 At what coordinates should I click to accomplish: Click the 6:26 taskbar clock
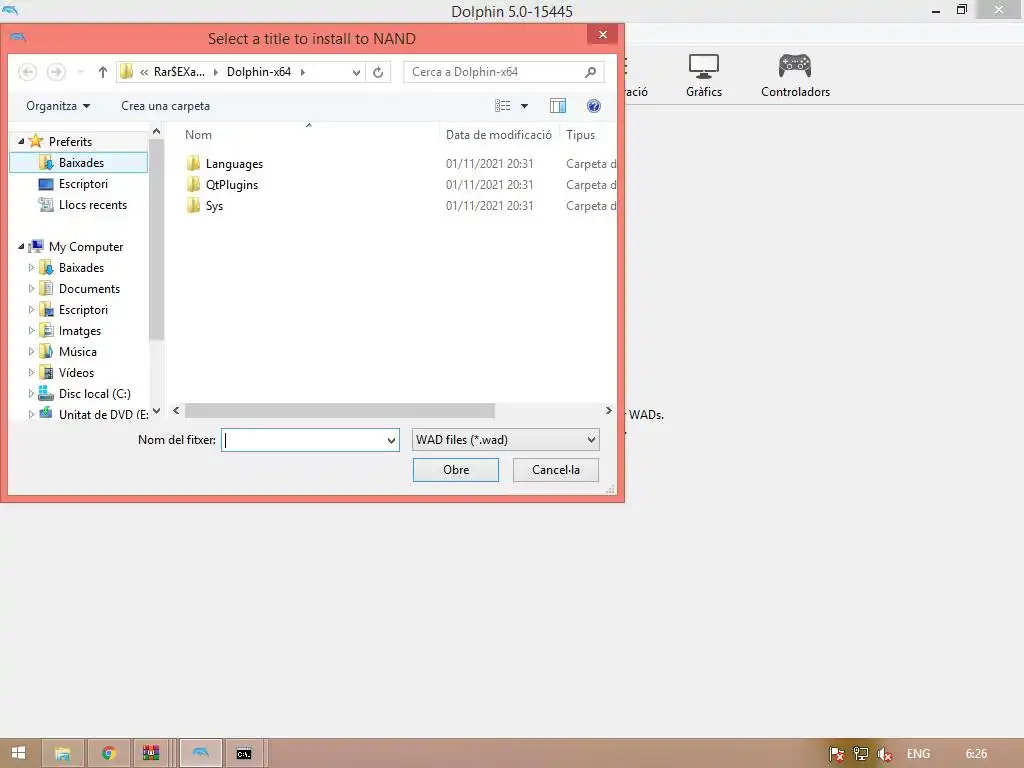pos(976,754)
